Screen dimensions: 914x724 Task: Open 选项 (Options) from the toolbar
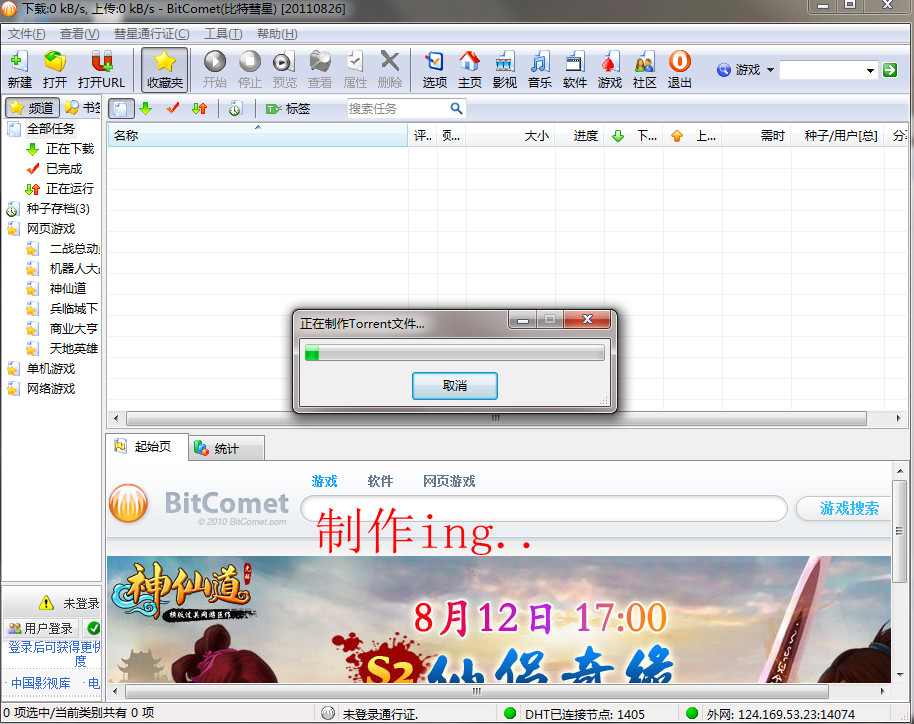point(434,69)
